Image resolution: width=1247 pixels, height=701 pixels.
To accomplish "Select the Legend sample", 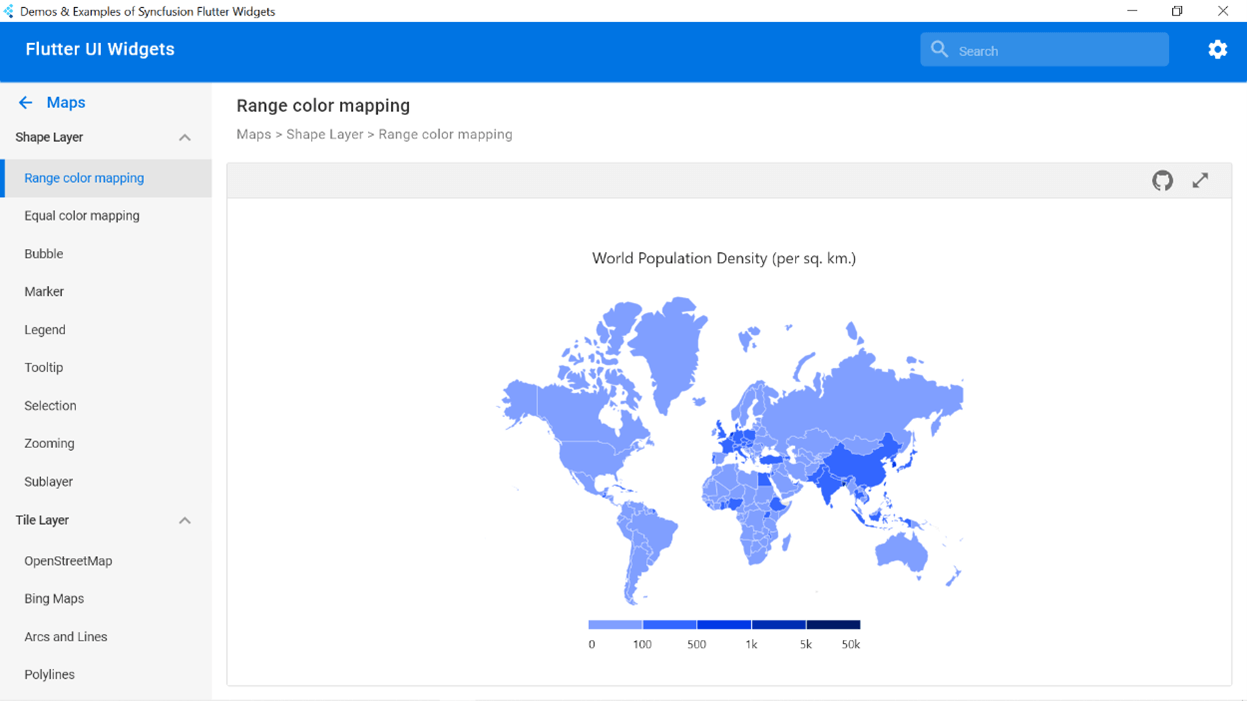I will [45, 330].
